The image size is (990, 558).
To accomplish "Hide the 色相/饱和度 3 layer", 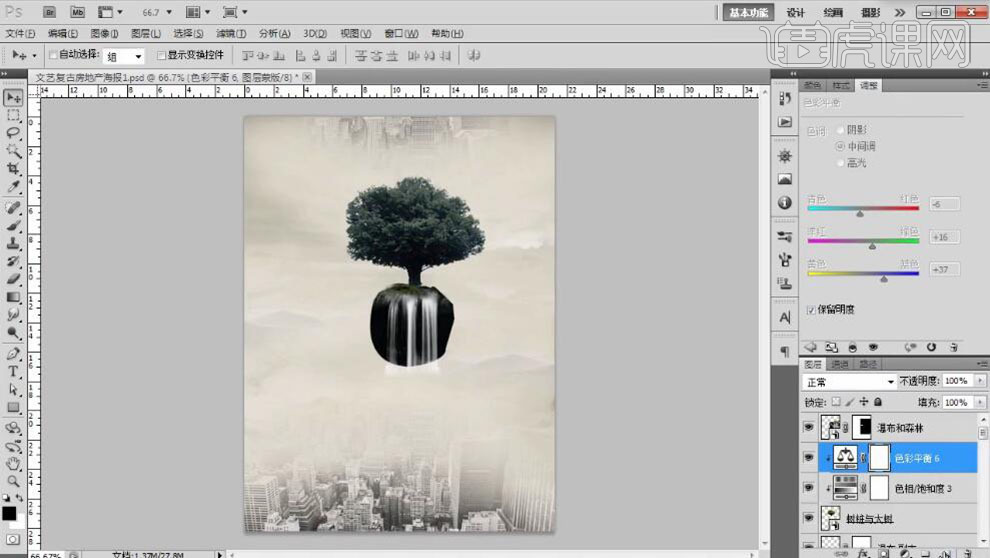I will [x=809, y=488].
